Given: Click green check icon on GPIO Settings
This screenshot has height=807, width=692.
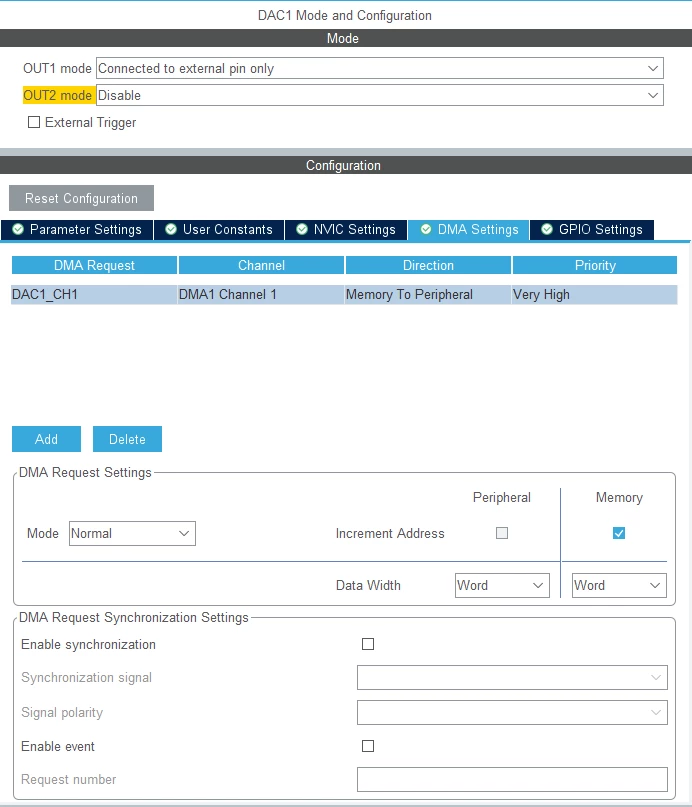Looking at the screenshot, I should (547, 230).
